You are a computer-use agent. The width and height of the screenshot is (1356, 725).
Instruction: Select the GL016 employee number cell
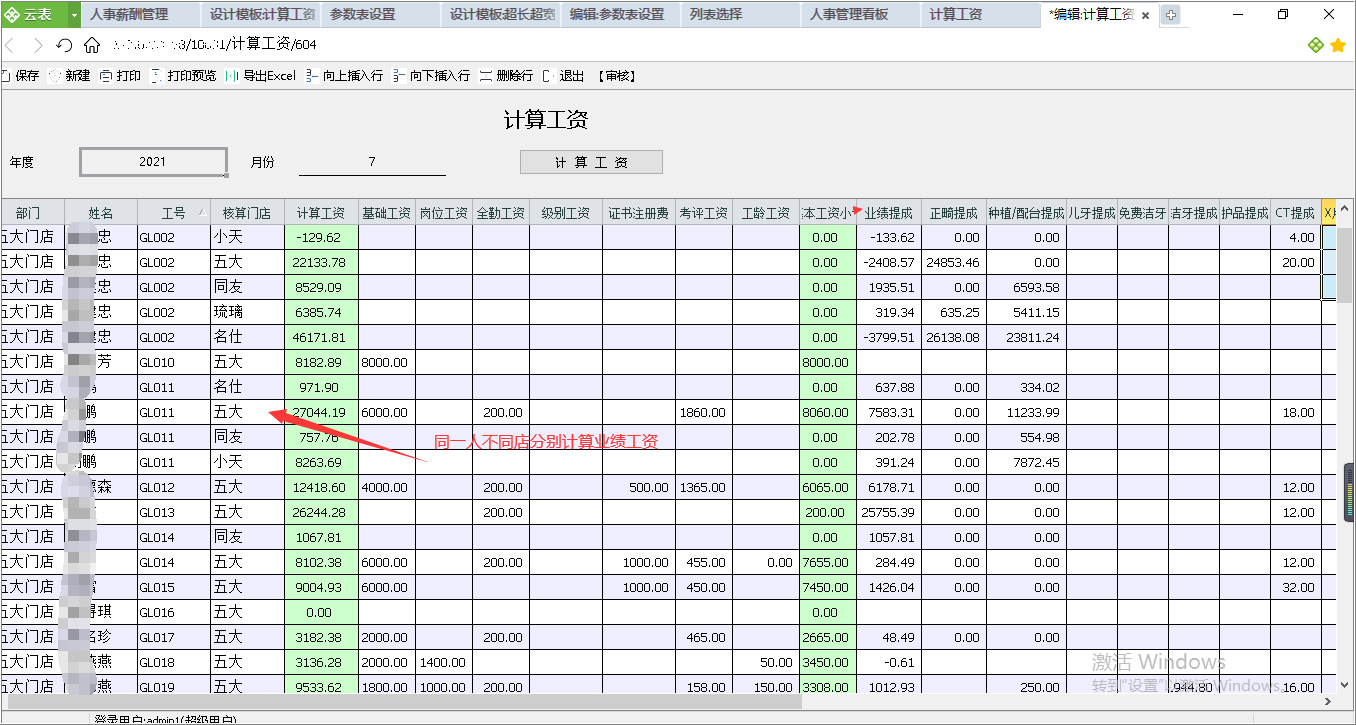click(x=174, y=612)
